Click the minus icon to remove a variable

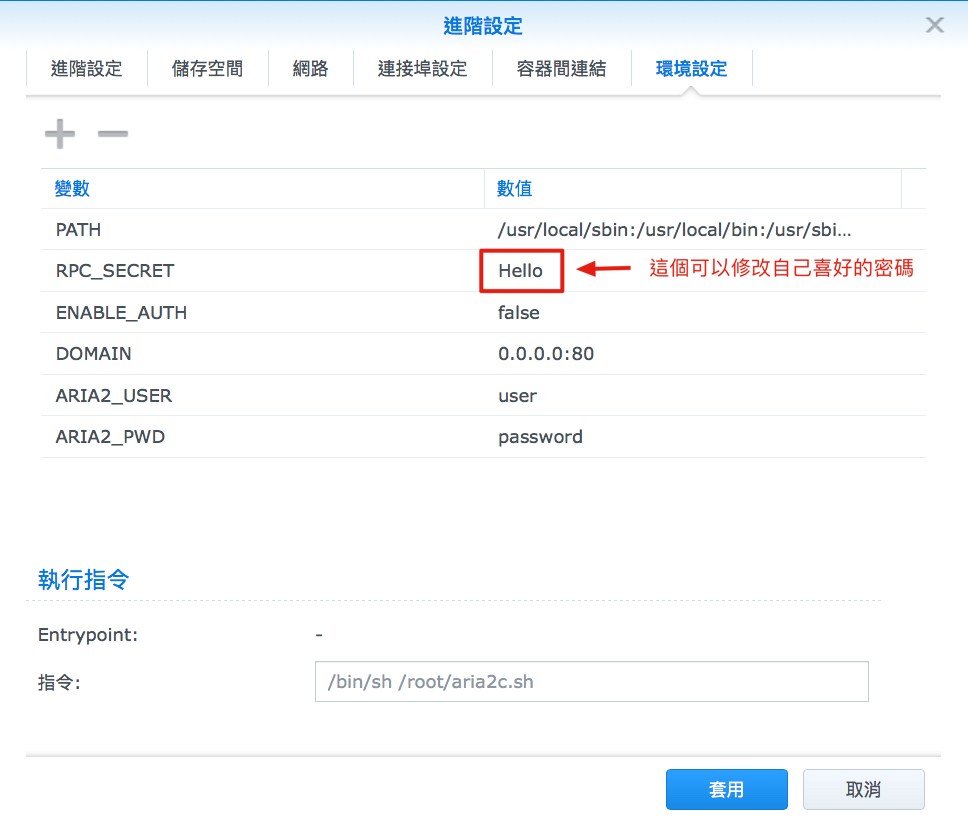point(112,133)
